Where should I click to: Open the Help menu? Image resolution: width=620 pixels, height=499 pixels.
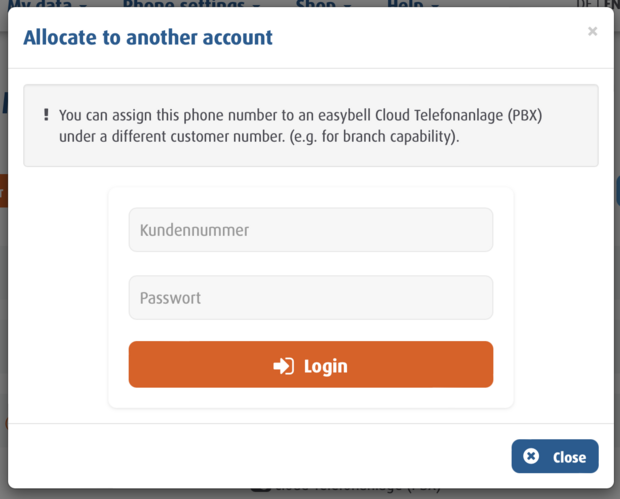click(405, 4)
